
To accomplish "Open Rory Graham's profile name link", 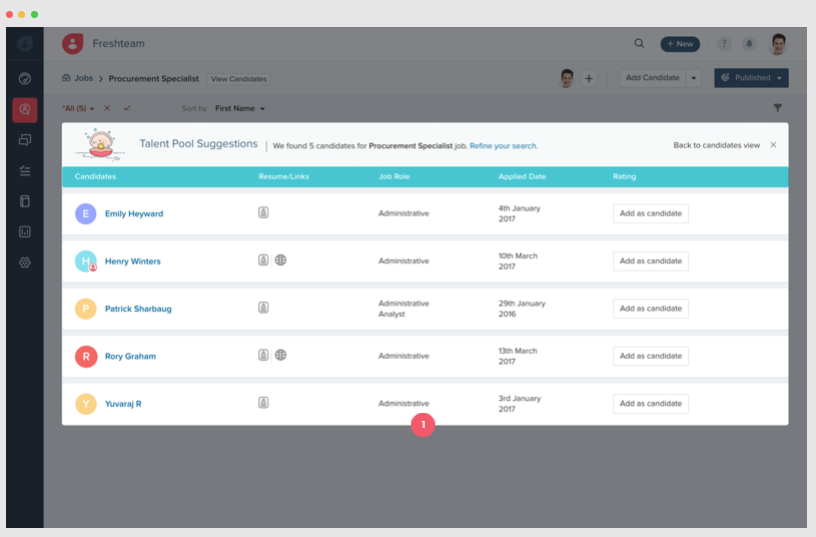I will 130,356.
